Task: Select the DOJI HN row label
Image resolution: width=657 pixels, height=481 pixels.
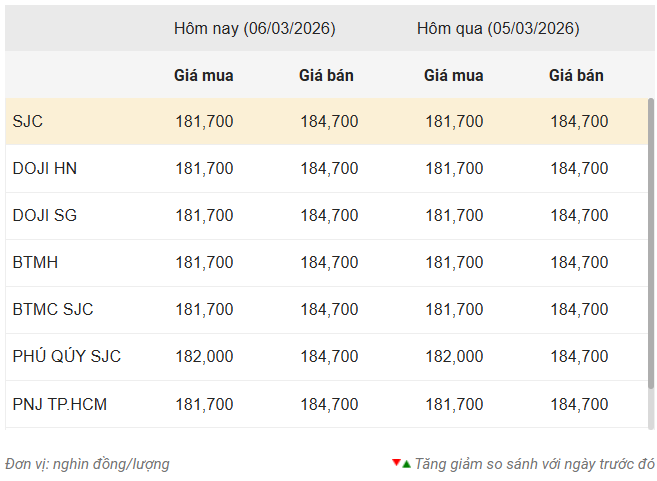Action: [x=45, y=169]
